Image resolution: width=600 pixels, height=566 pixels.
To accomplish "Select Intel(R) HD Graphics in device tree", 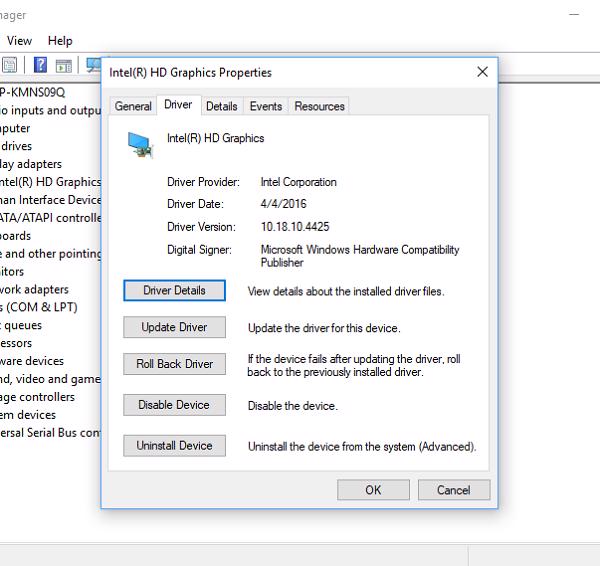I will [x=51, y=182].
